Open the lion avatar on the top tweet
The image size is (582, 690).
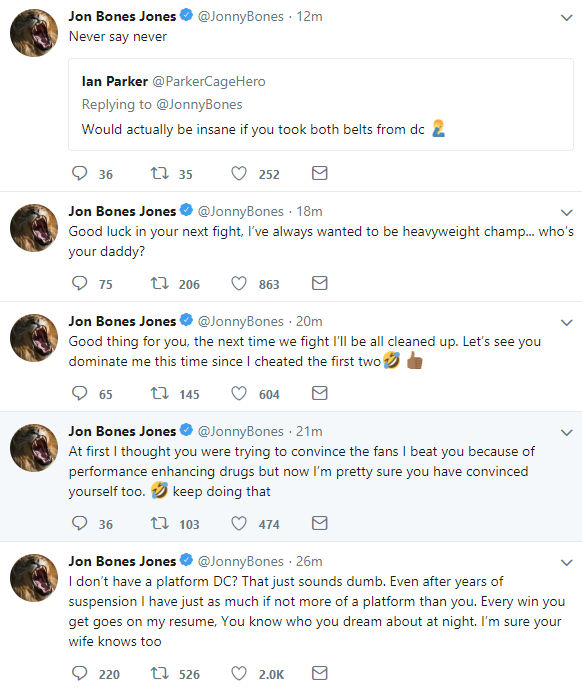coord(34,33)
